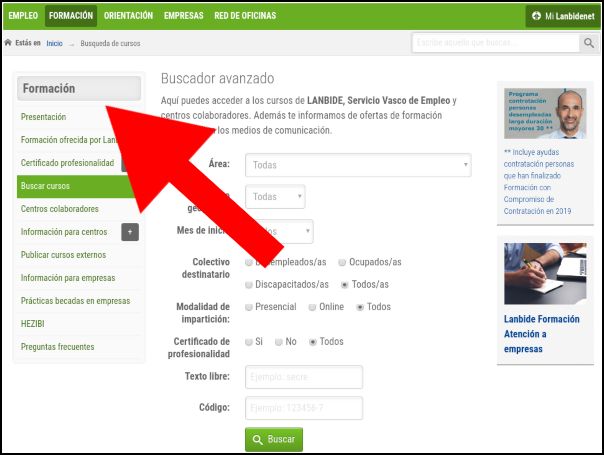Open 'Preguntas frecuentes' sidebar link

point(57,347)
